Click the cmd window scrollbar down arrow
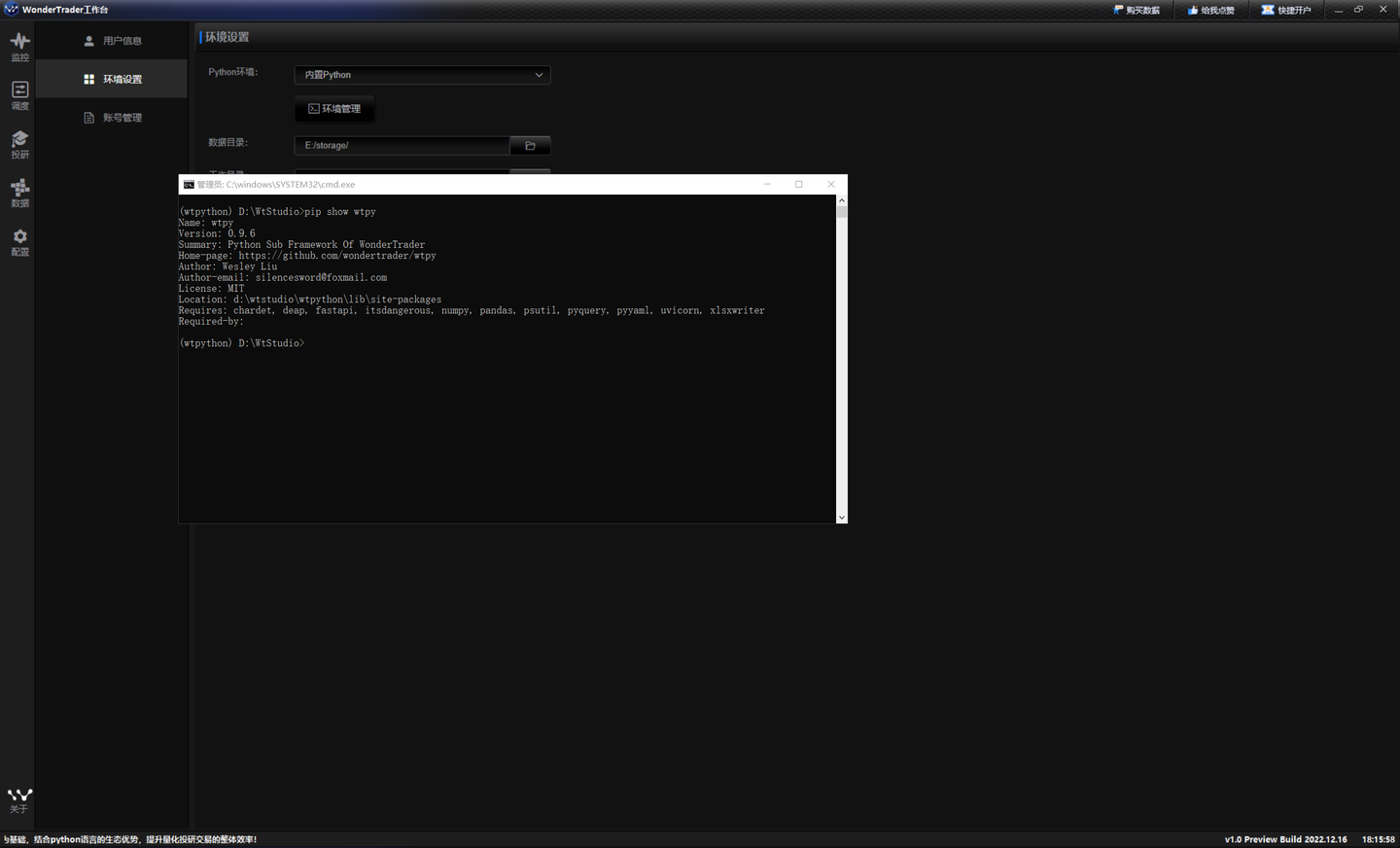Image resolution: width=1400 pixels, height=848 pixels. click(842, 517)
